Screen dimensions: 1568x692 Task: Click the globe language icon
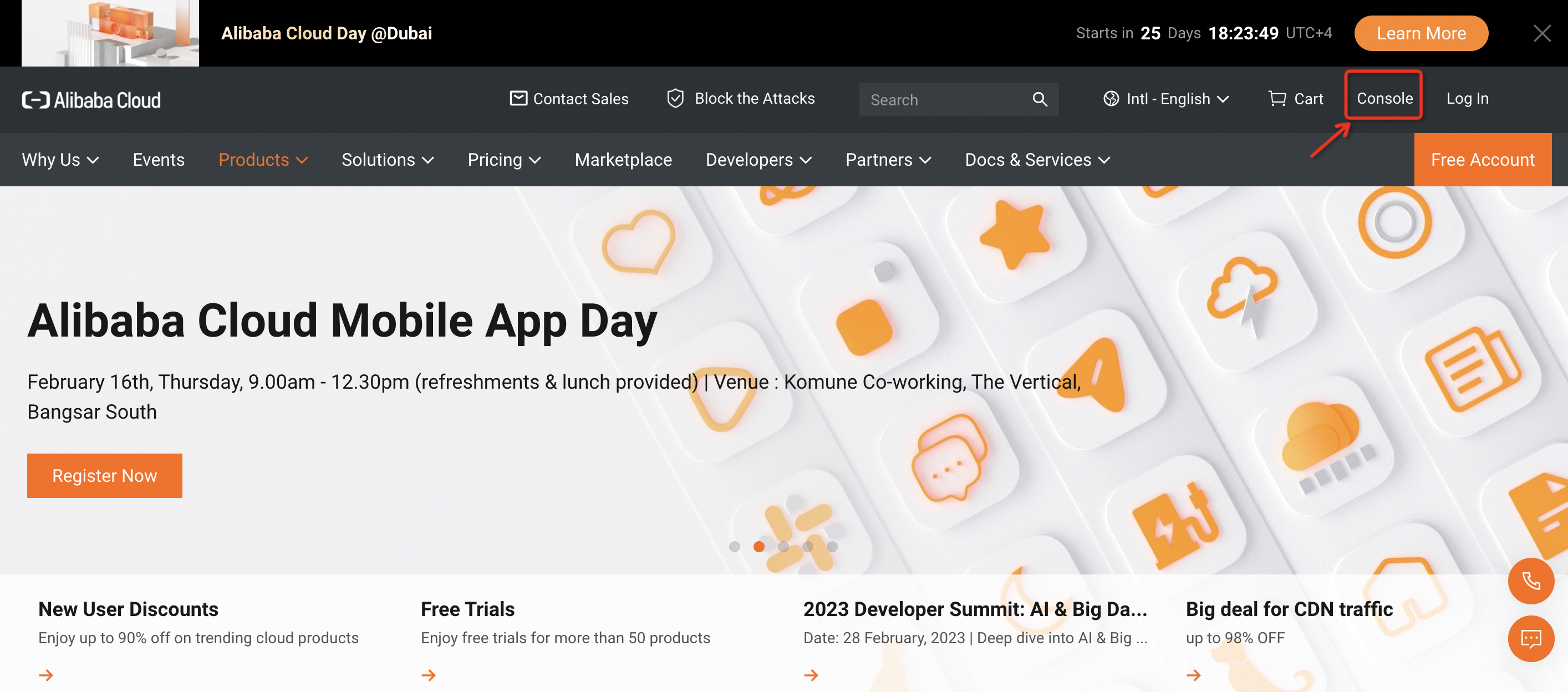pyautogui.click(x=1111, y=99)
